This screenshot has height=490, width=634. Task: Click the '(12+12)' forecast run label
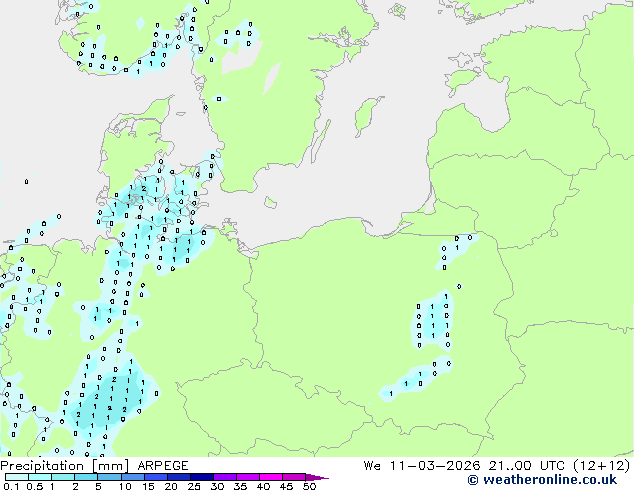point(602,466)
